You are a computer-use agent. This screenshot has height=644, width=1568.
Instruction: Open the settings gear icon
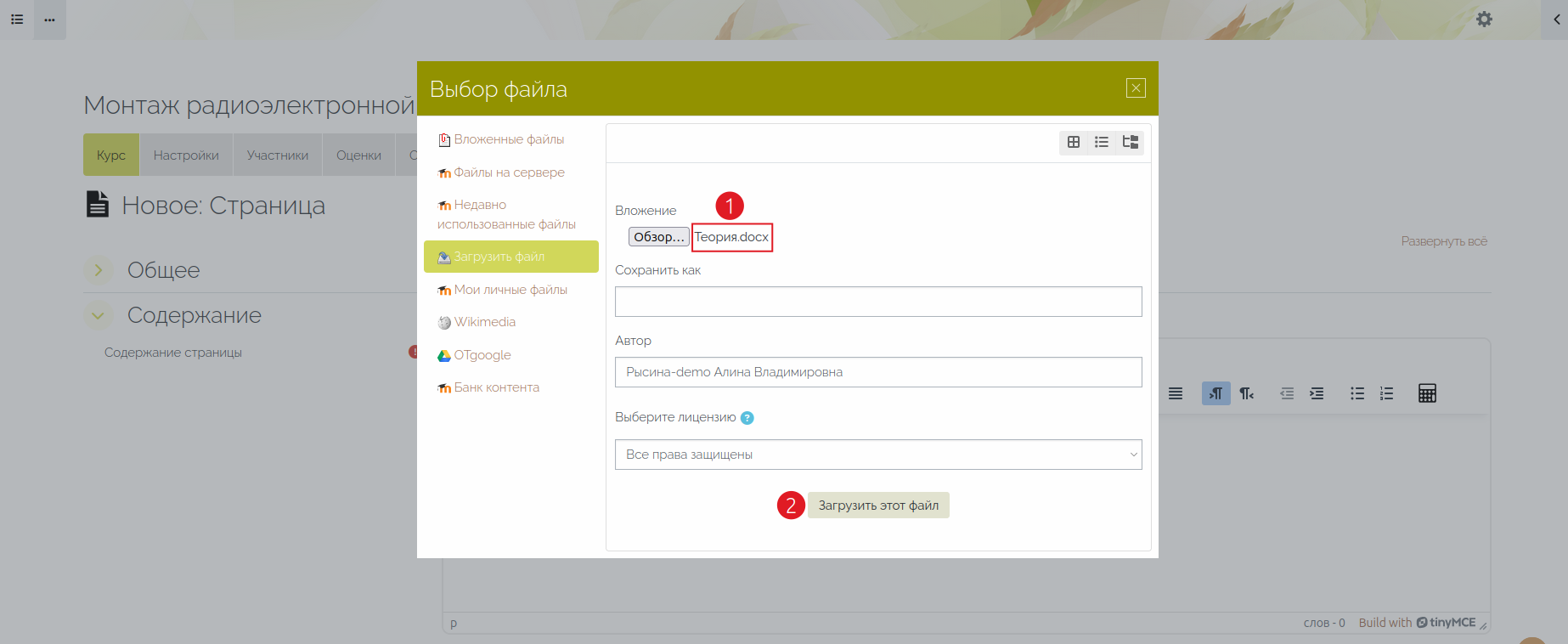click(1484, 19)
